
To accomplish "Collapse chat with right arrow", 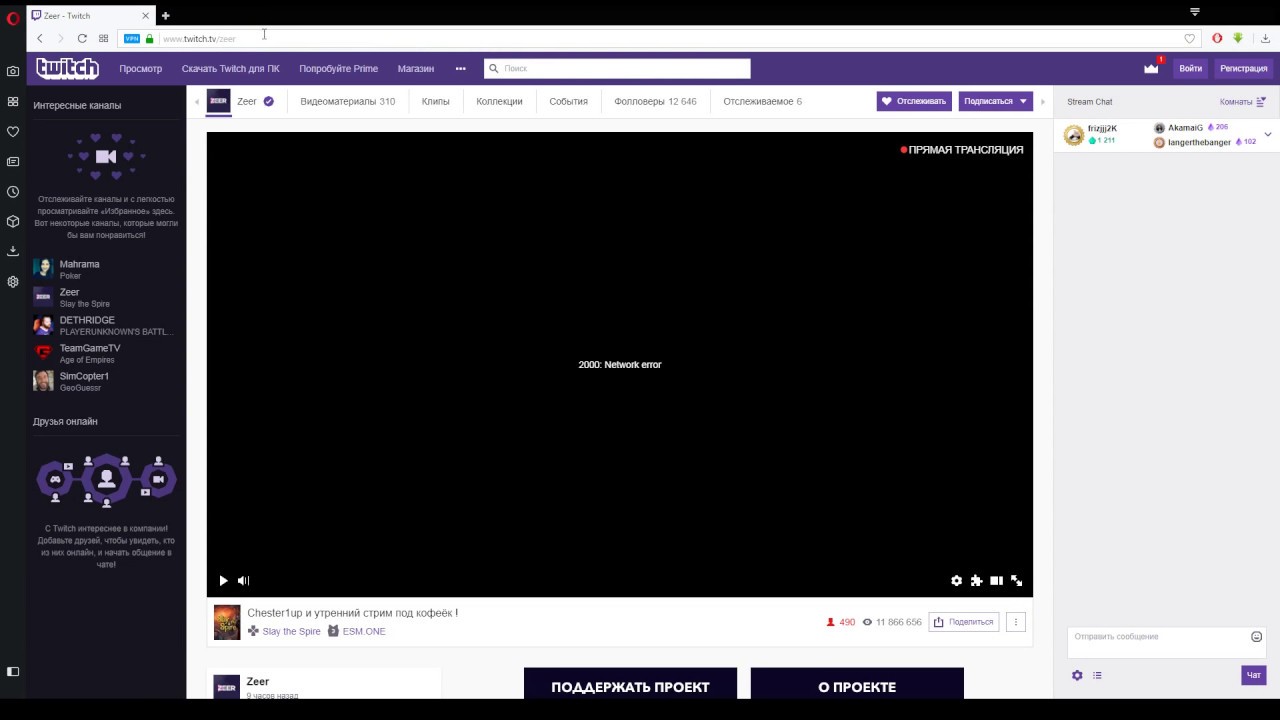I will point(1043,101).
